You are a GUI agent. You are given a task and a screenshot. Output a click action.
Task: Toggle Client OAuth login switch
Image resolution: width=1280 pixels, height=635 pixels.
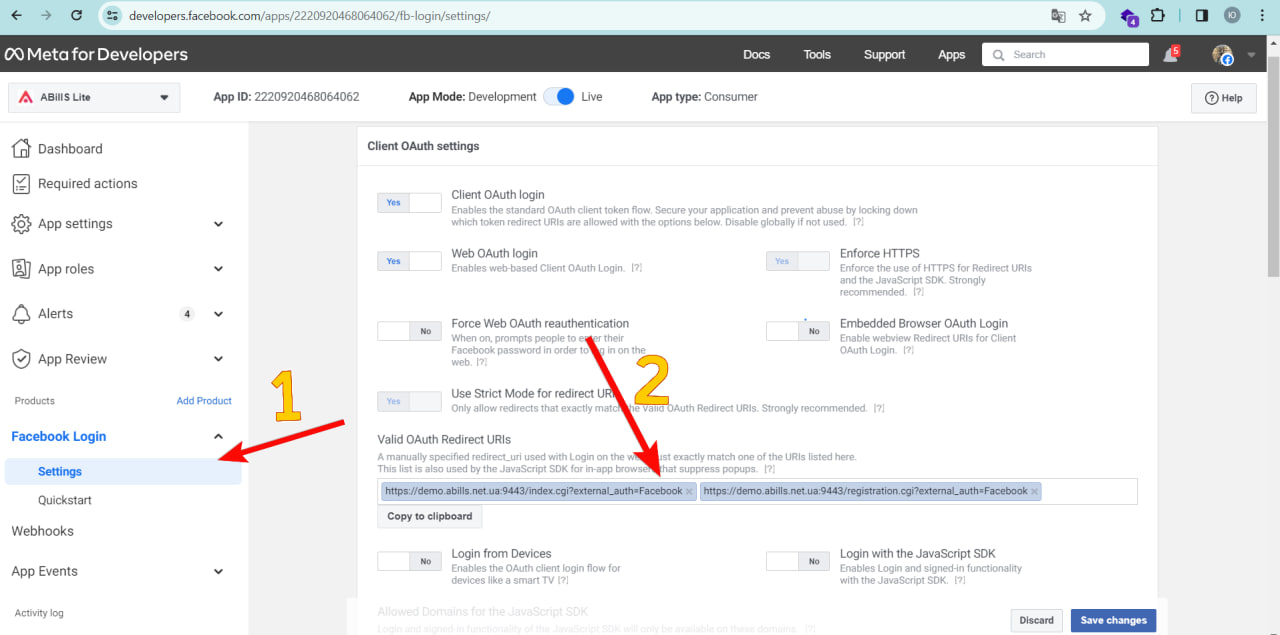point(408,203)
